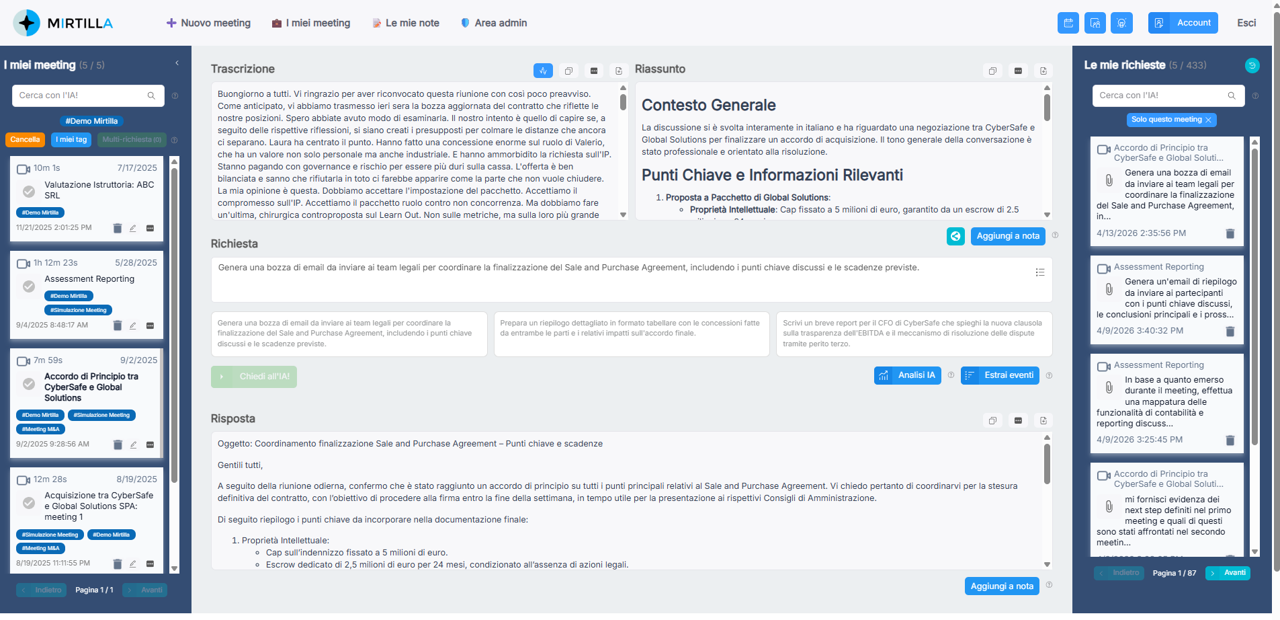Select the audio waveform icon above the Trascrizione
The width and height of the screenshot is (1280, 620).
click(542, 70)
